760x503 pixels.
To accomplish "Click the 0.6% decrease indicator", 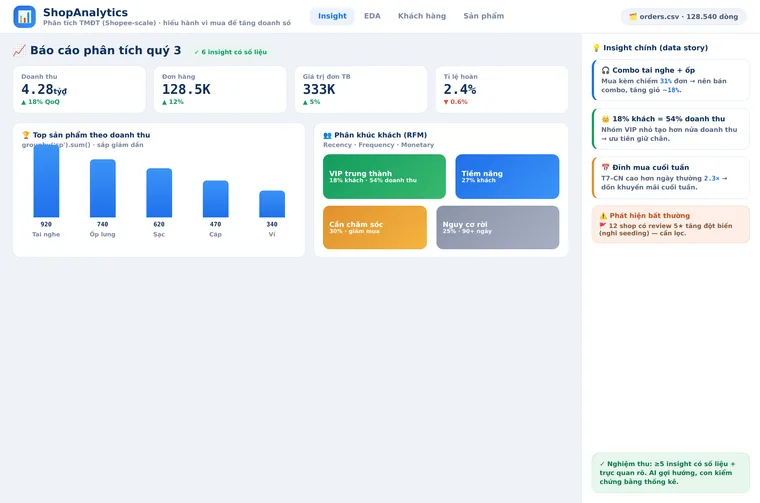I will coord(456,102).
